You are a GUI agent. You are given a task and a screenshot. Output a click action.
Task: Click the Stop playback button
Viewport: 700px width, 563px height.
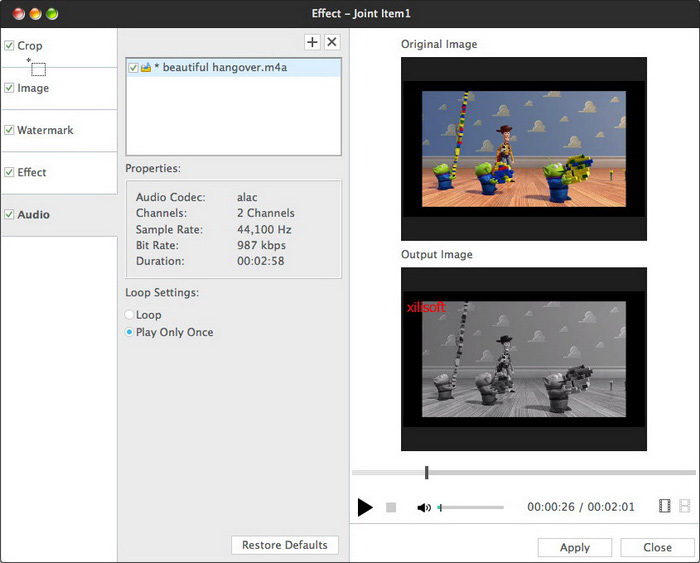tap(391, 508)
